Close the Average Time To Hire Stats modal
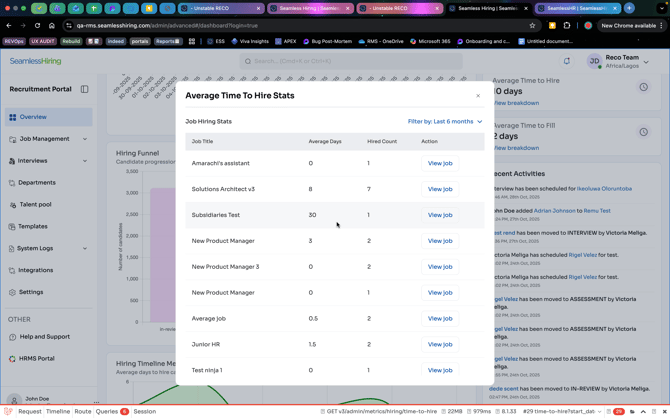This screenshot has width=670, height=418. point(478,96)
